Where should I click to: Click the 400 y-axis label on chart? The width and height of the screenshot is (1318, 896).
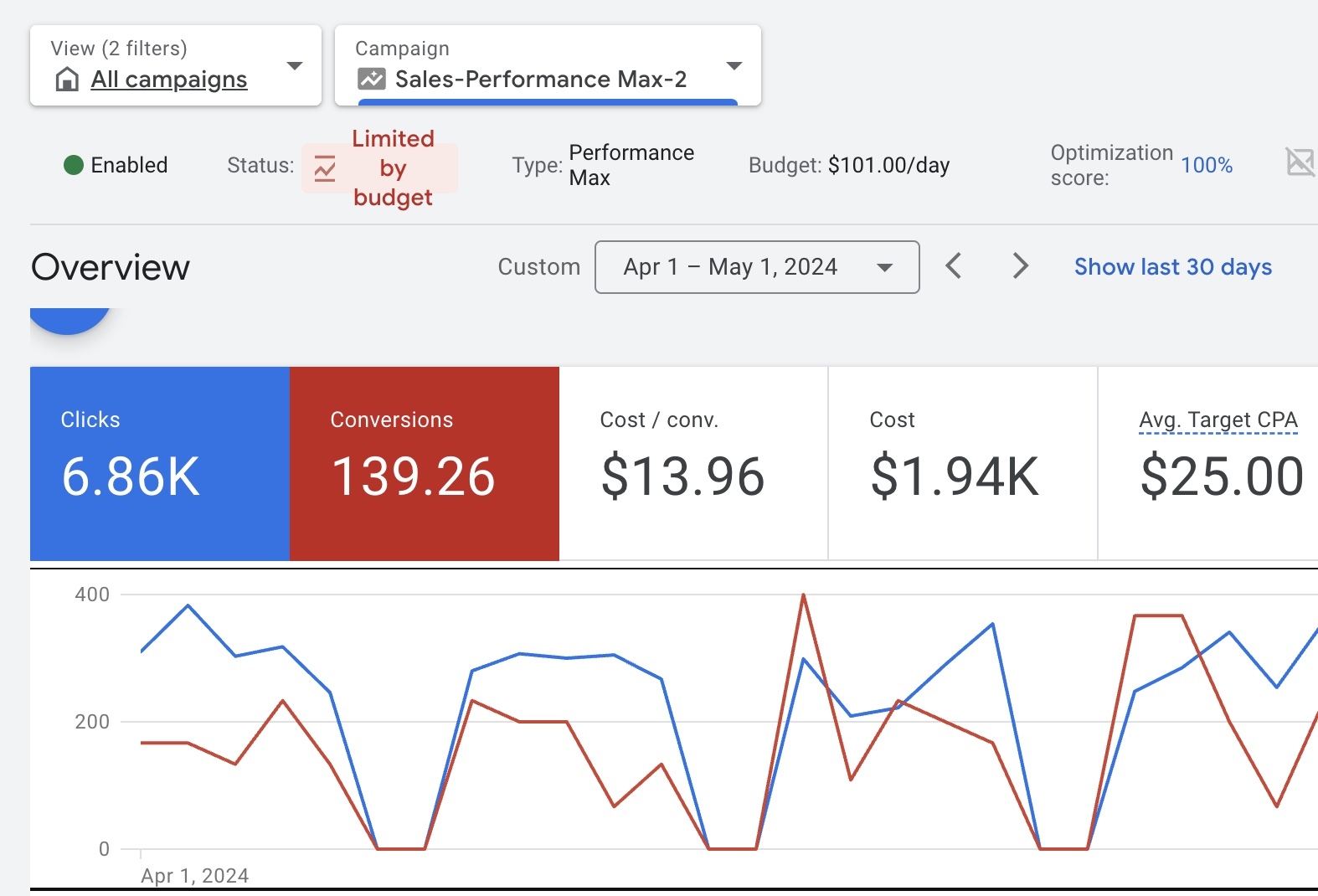click(92, 595)
